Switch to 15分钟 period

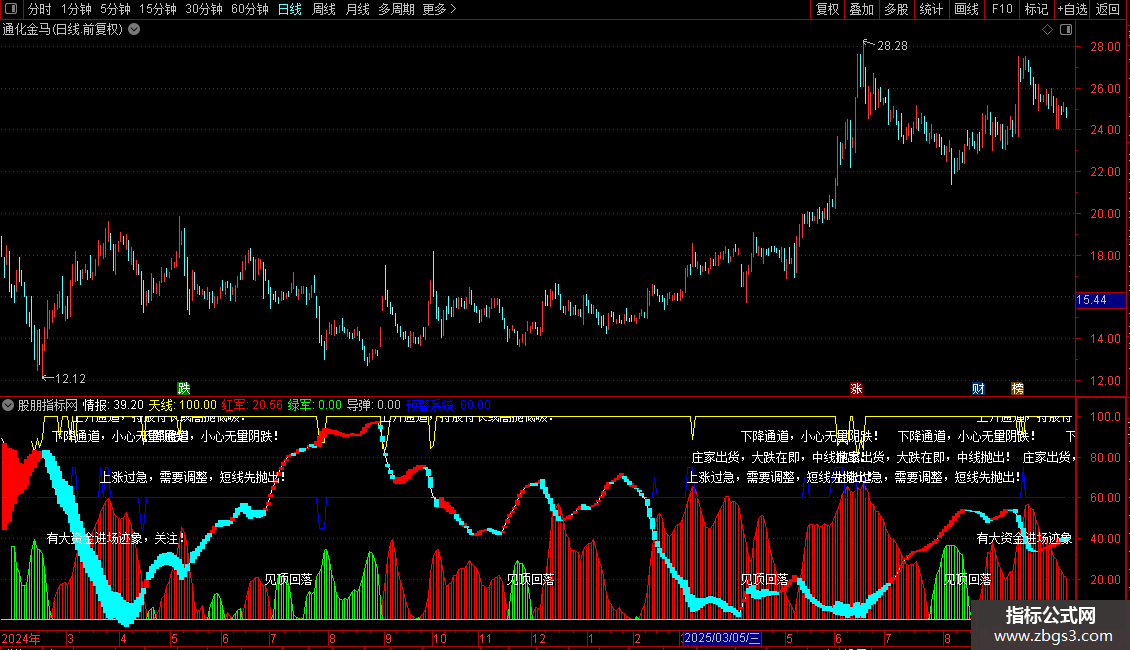[158, 9]
